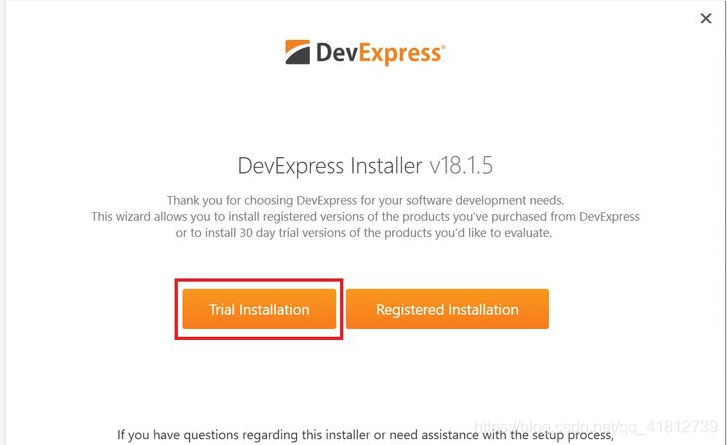
Task: Start the Trial Installation
Action: pyautogui.click(x=259, y=309)
